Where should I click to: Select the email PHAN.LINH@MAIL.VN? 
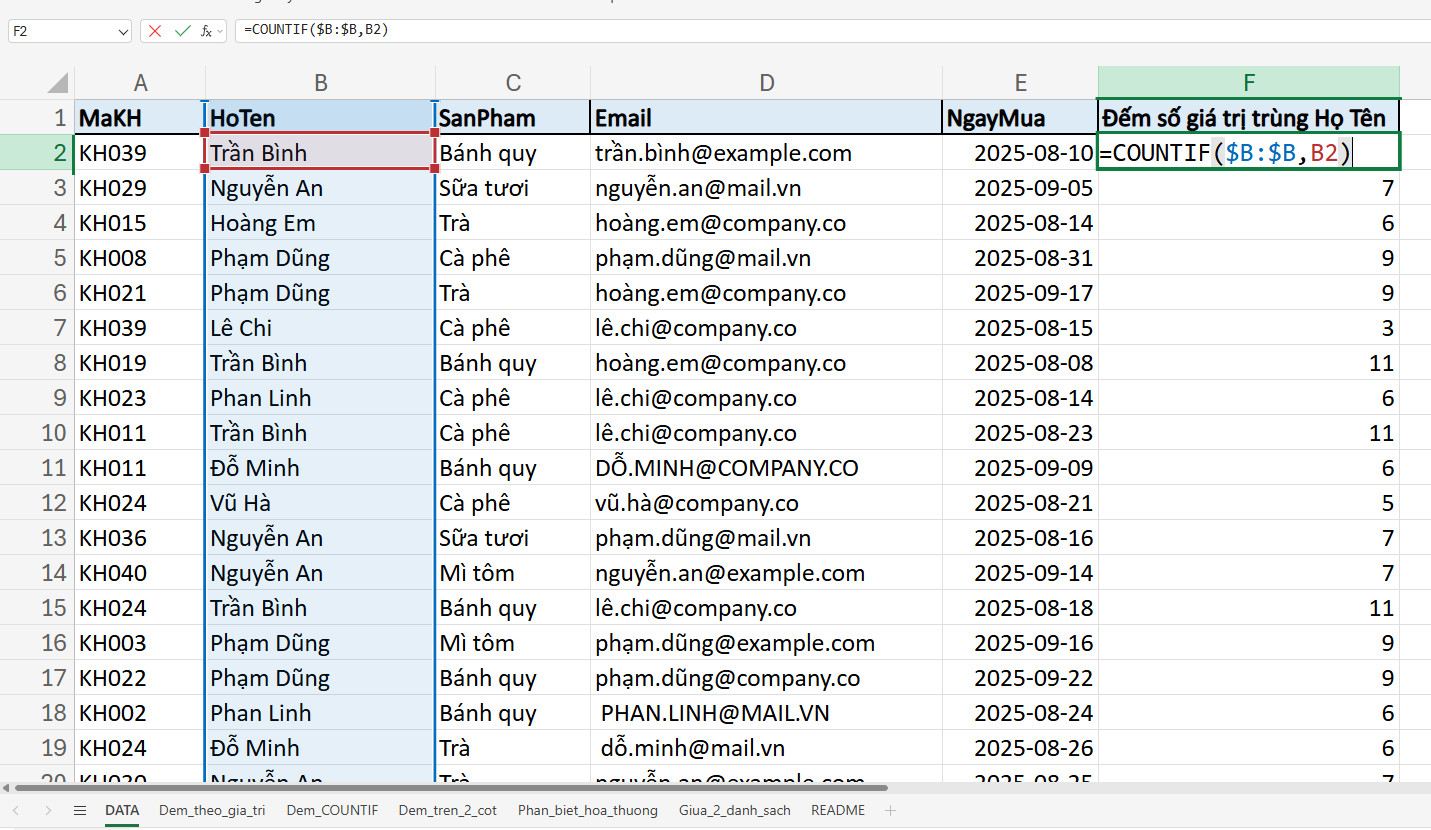pos(766,713)
